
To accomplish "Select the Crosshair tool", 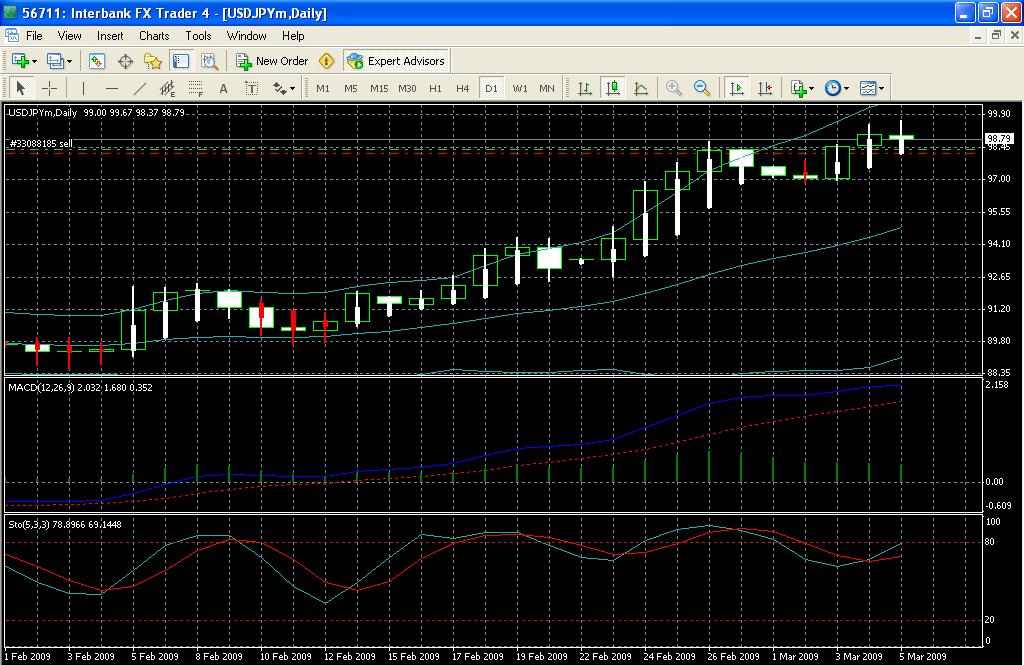I will [48, 88].
